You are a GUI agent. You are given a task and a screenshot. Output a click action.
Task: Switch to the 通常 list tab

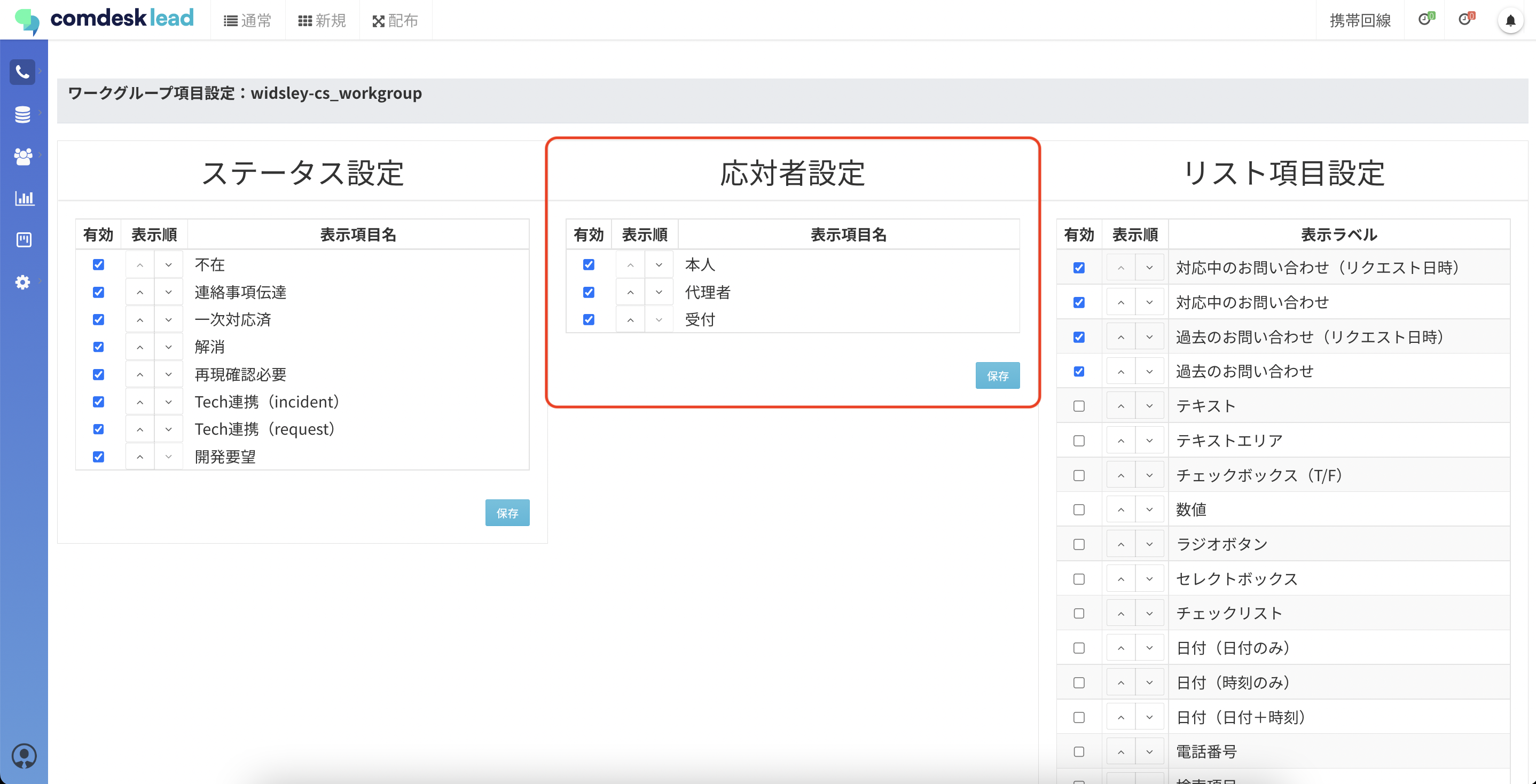tap(247, 21)
